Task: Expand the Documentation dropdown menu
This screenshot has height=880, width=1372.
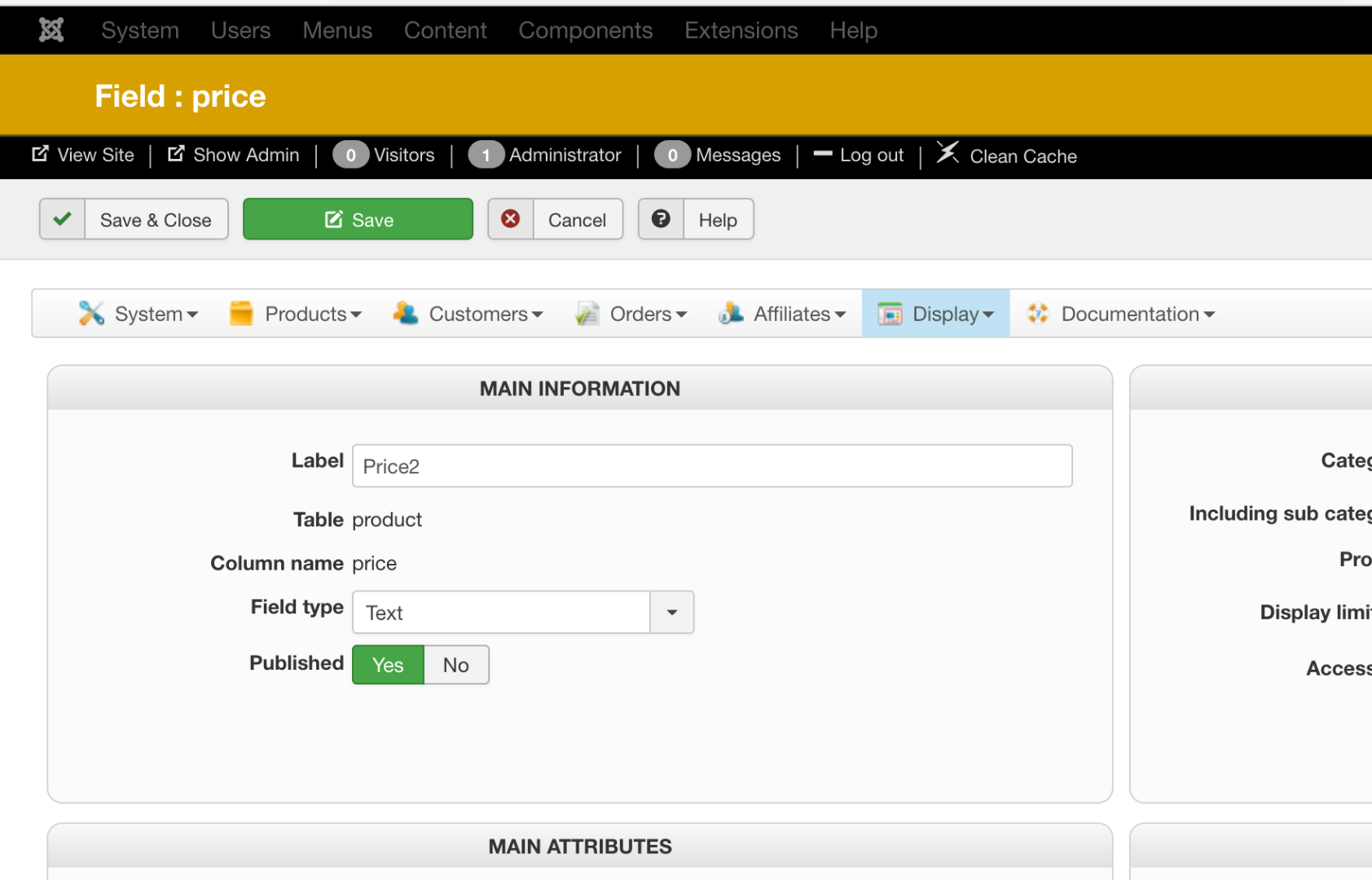Action: click(x=1121, y=314)
